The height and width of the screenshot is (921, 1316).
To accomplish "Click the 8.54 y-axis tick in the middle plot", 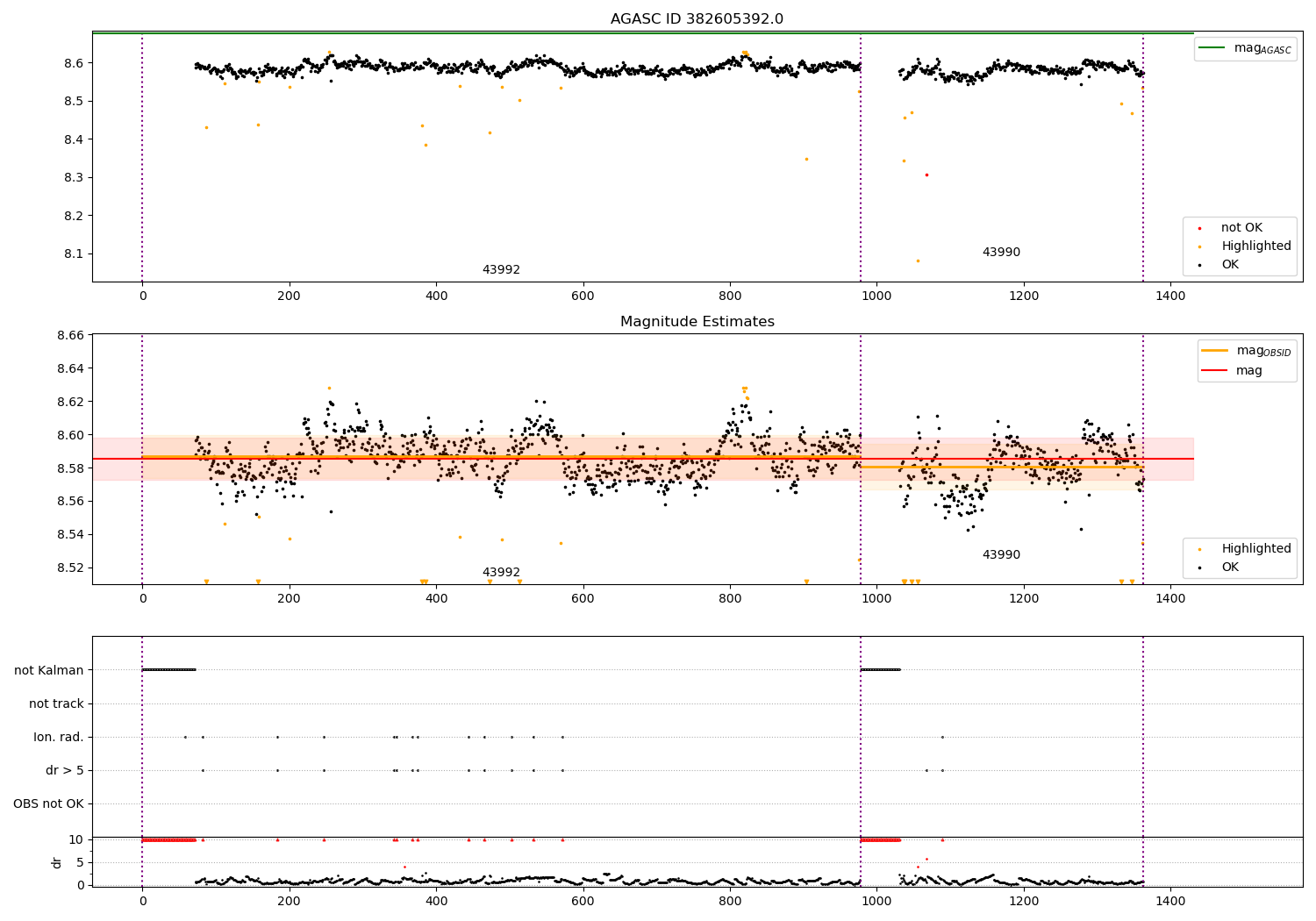I will 70,535.
